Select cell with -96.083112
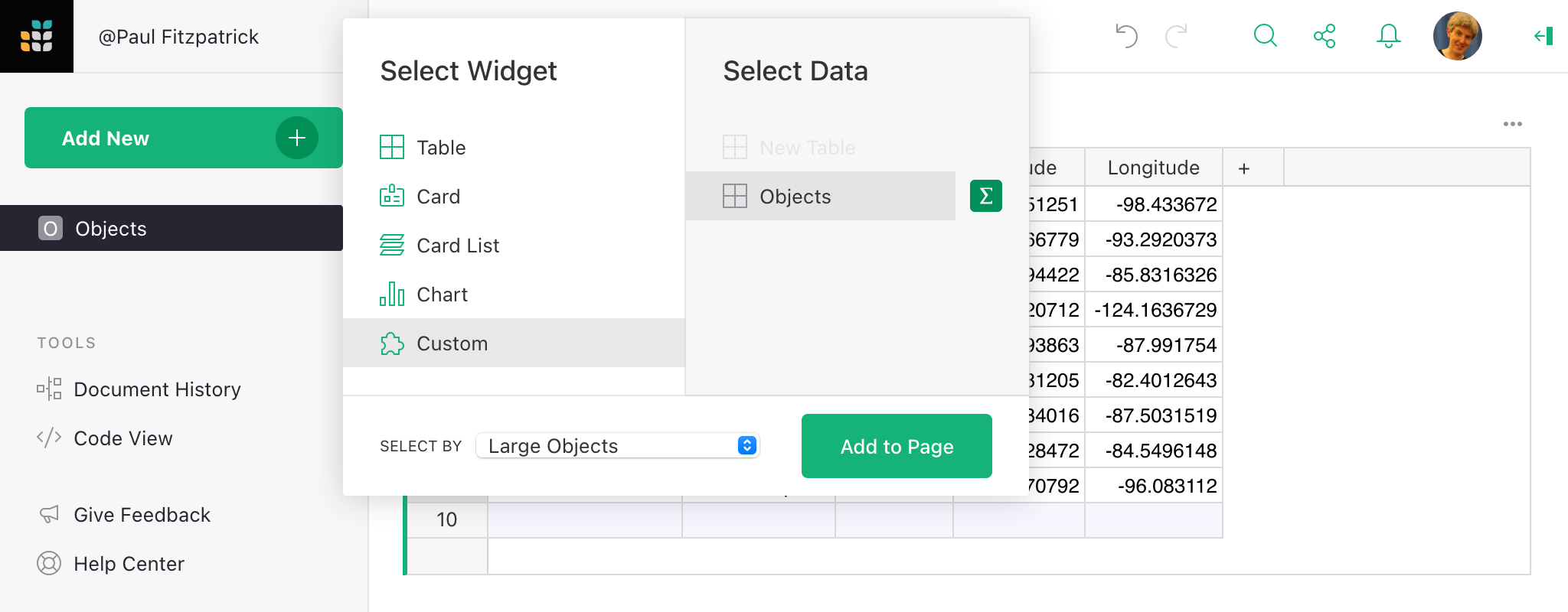The image size is (1568, 612). click(1154, 486)
